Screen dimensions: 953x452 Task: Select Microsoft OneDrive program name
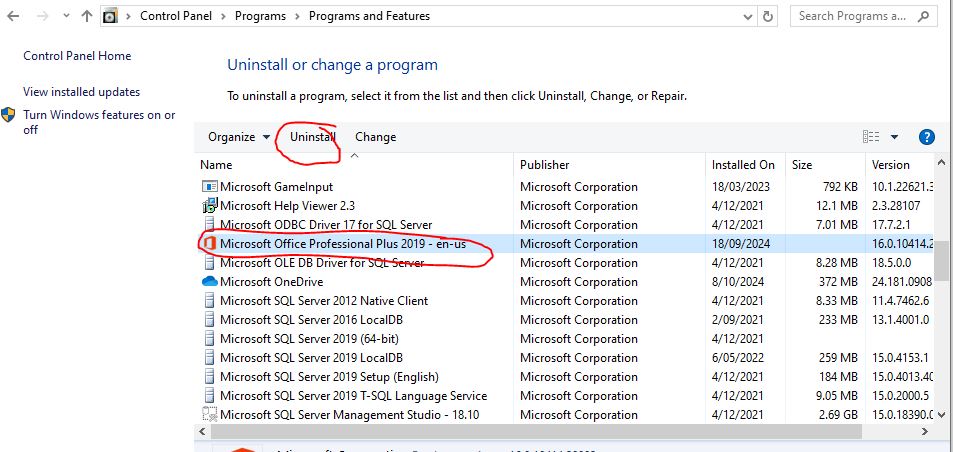tap(272, 282)
